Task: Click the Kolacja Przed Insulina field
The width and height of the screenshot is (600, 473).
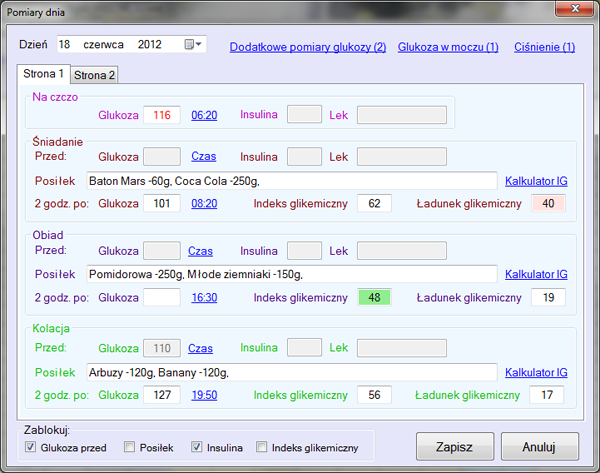Action: tap(304, 347)
